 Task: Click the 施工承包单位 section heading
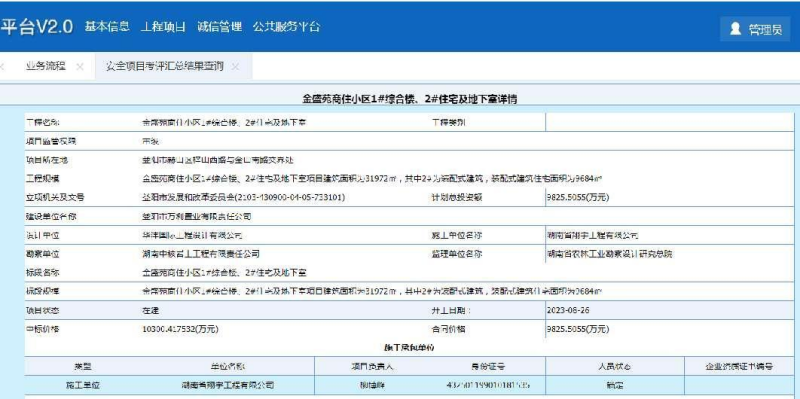pyautogui.click(x=408, y=347)
